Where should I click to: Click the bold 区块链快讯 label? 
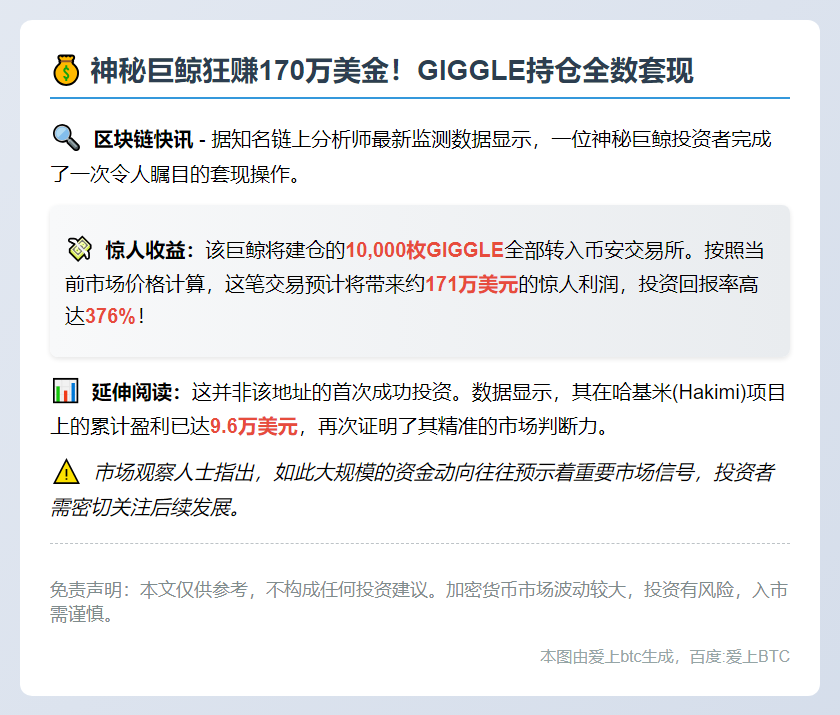(143, 139)
